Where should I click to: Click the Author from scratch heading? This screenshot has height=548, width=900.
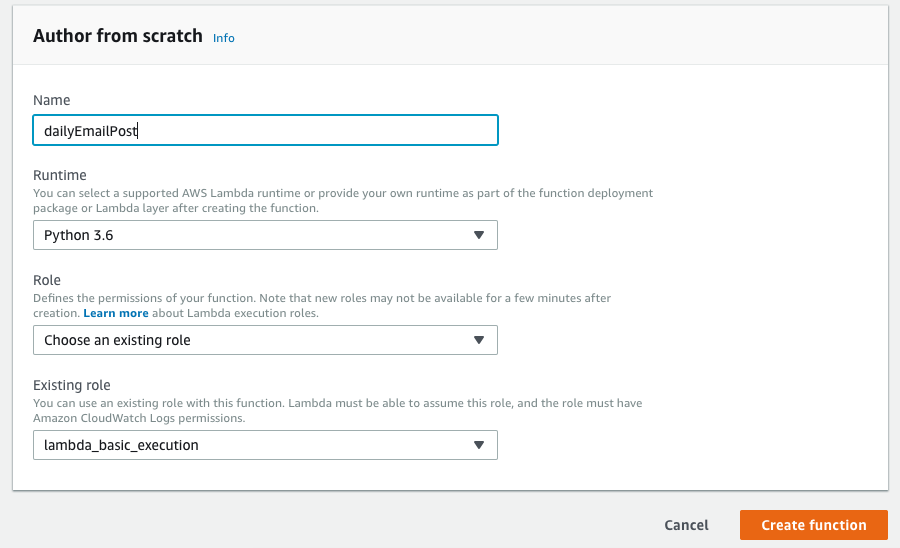[x=118, y=36]
